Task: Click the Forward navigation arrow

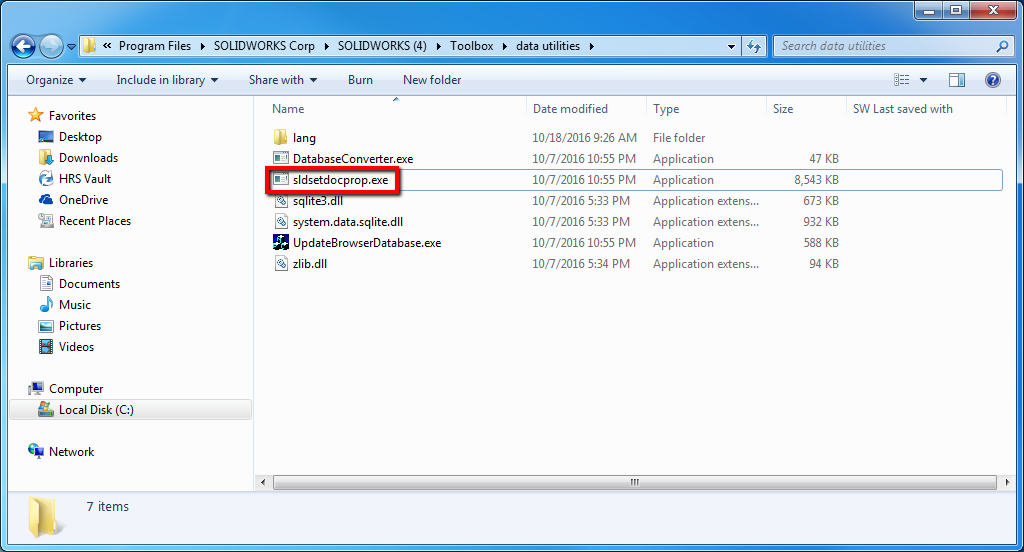Action: click(51, 46)
